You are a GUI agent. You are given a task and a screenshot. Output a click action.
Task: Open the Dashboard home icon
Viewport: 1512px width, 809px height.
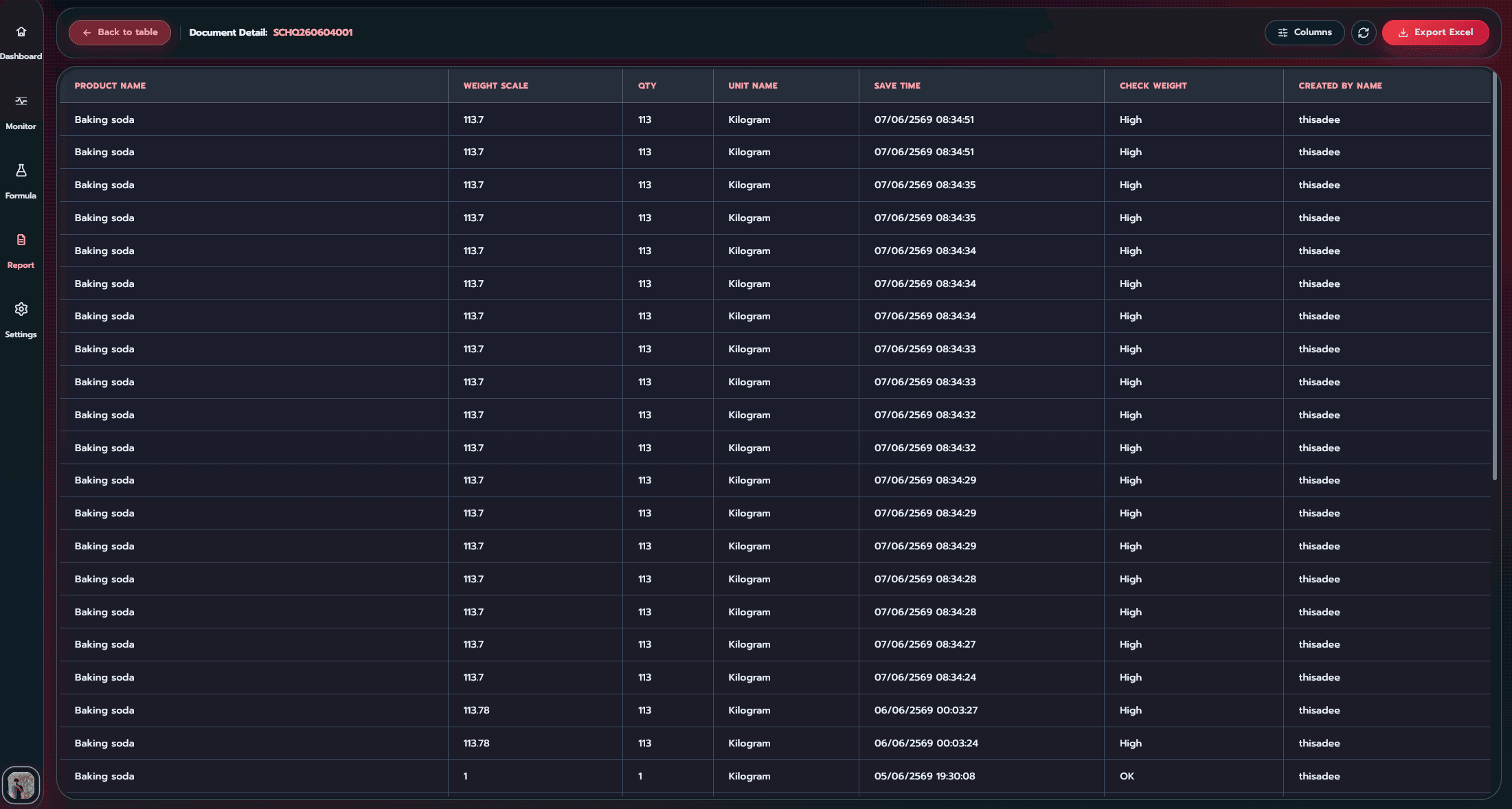21,32
